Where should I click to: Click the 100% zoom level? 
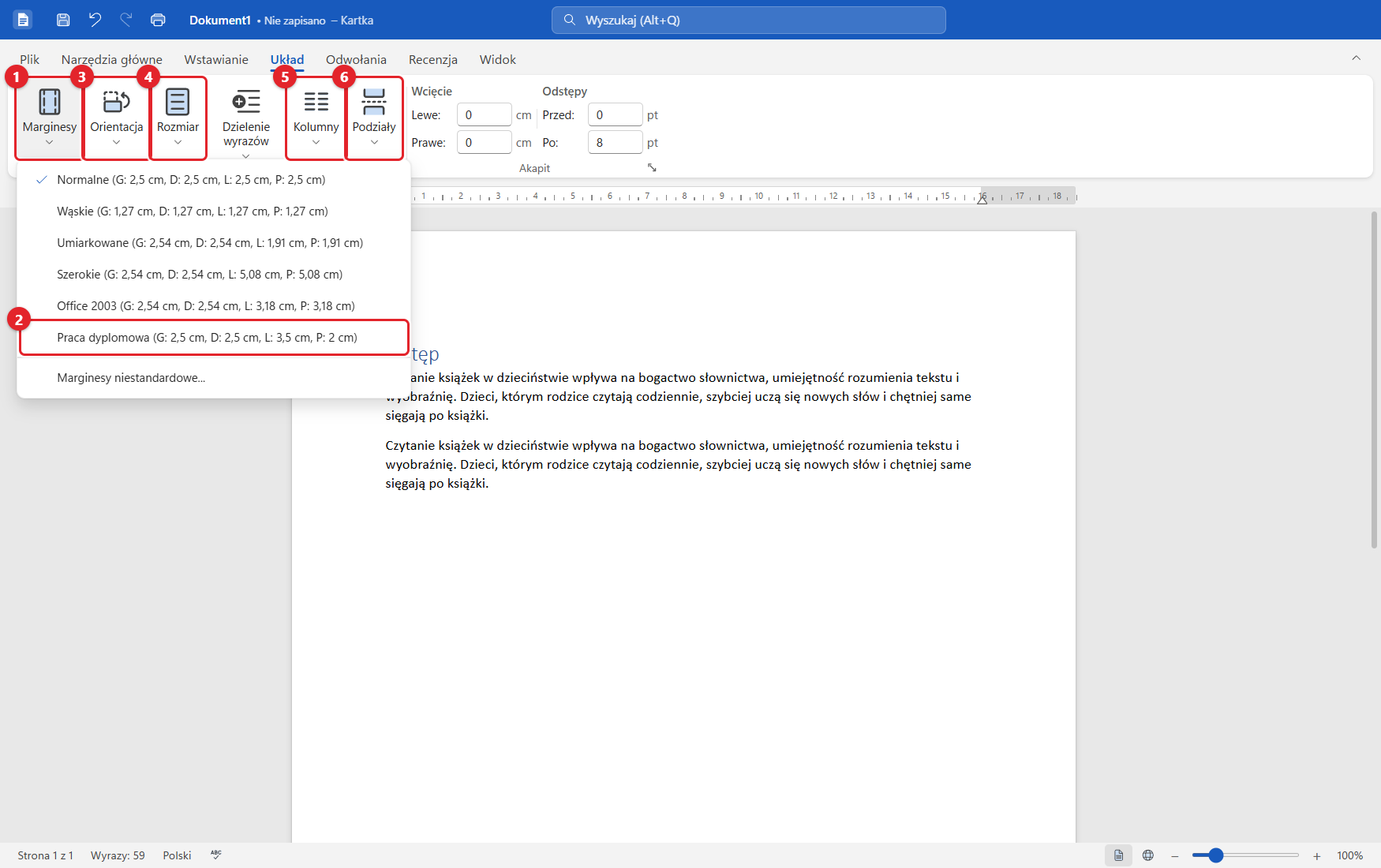pyautogui.click(x=1349, y=855)
